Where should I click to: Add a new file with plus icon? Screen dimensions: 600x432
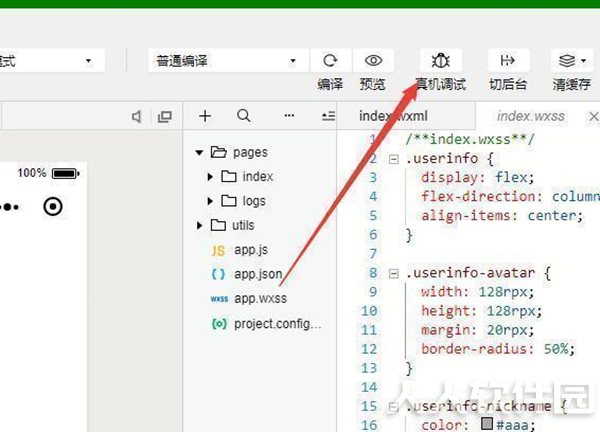coord(205,116)
